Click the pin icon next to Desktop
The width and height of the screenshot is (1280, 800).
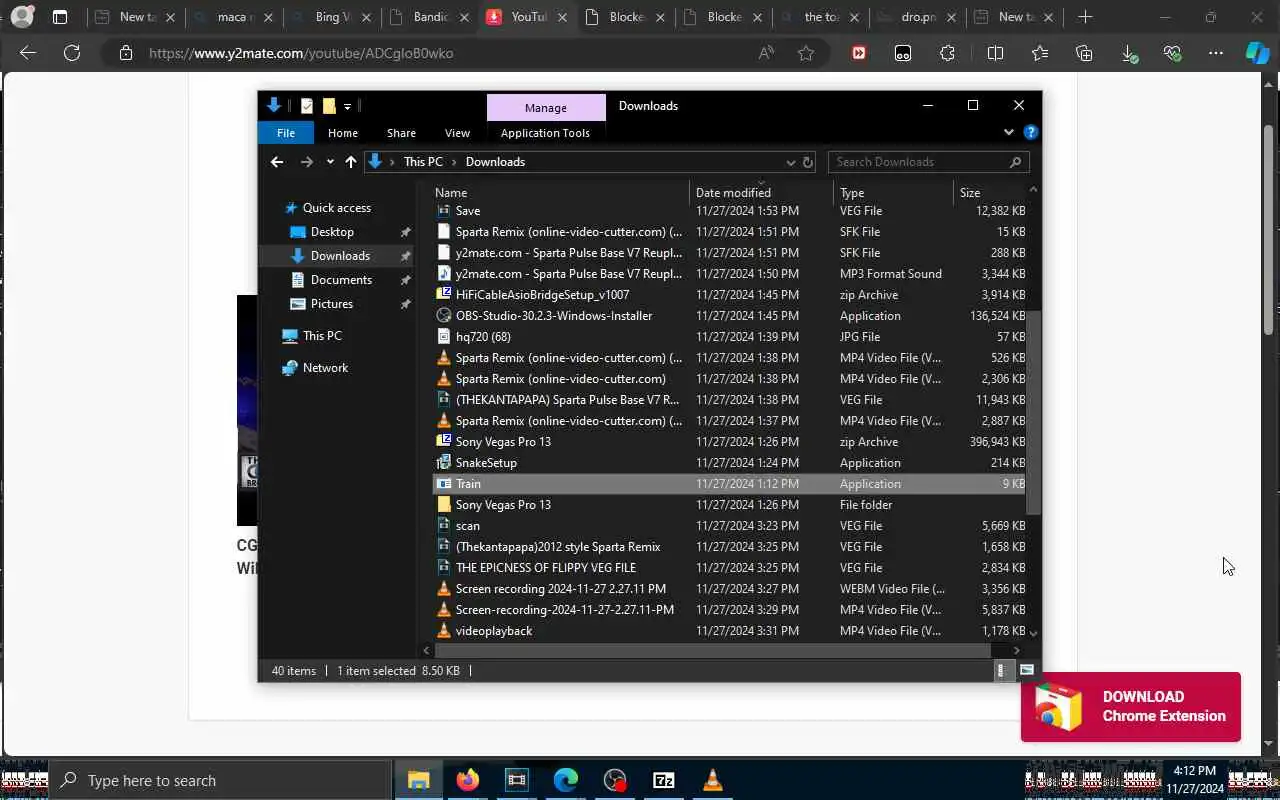(405, 232)
